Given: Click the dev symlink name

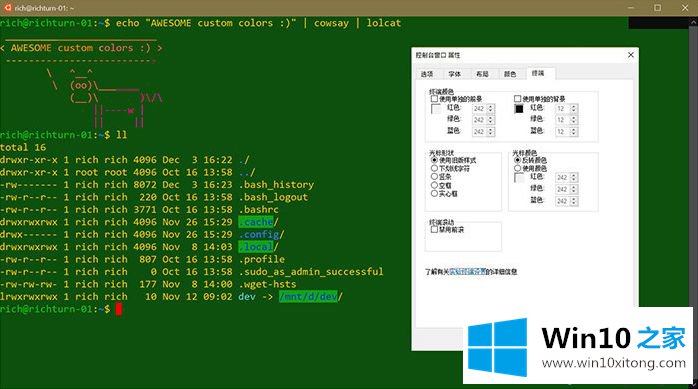Looking at the screenshot, I should pyautogui.click(x=247, y=296).
